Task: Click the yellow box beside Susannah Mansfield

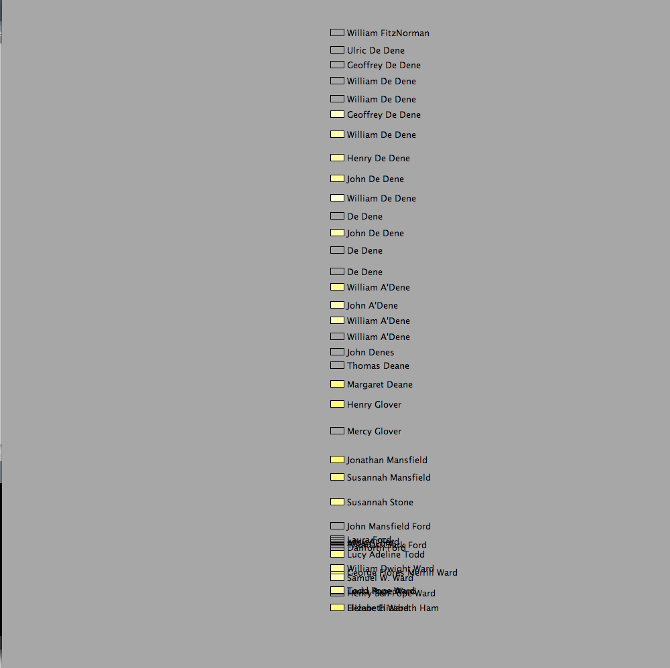Action: (337, 477)
